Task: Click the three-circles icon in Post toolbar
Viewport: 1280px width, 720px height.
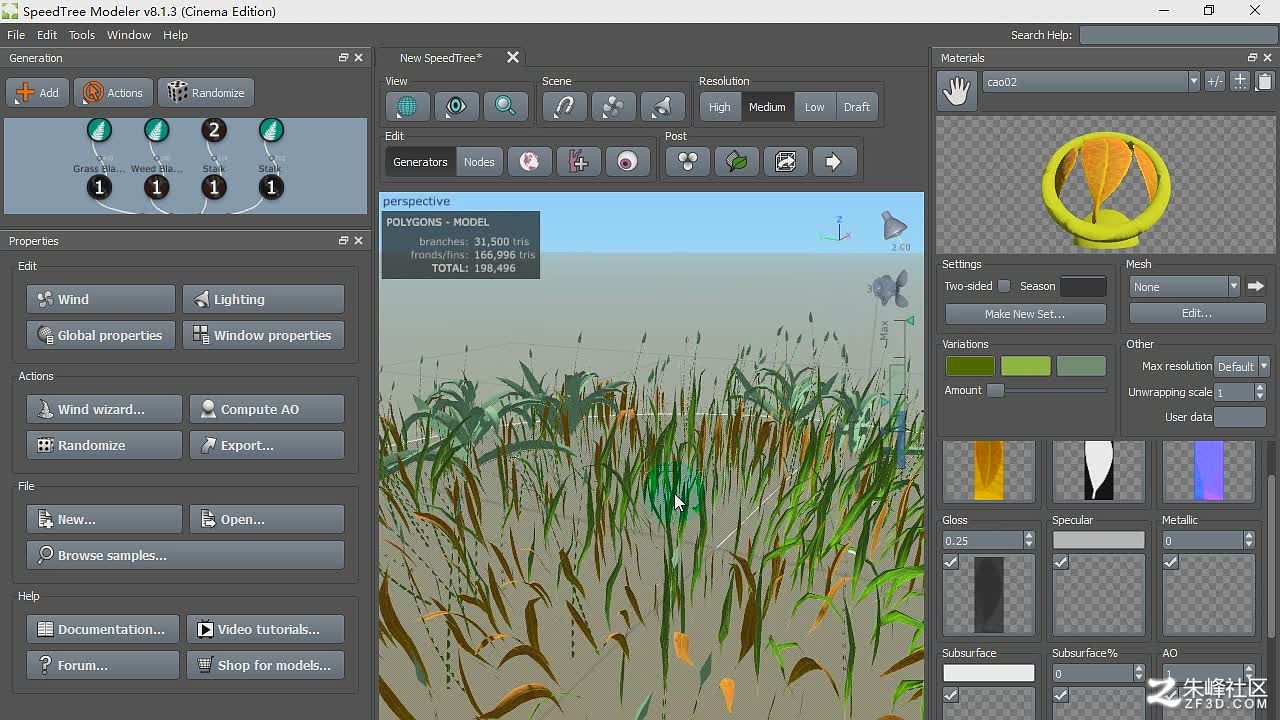Action: pyautogui.click(x=688, y=161)
